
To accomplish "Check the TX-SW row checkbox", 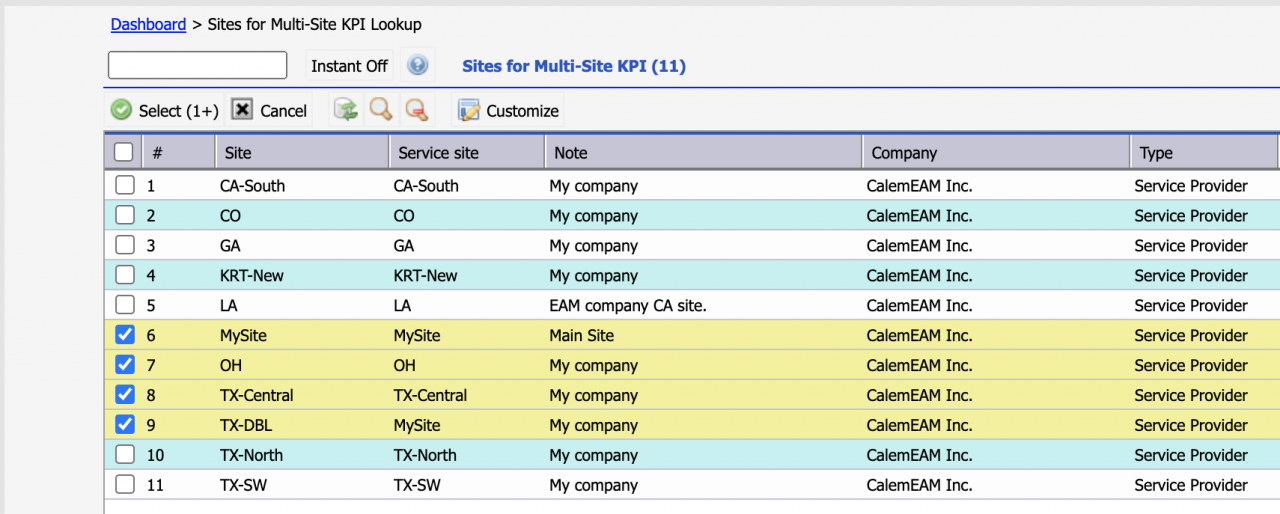I will [124, 485].
